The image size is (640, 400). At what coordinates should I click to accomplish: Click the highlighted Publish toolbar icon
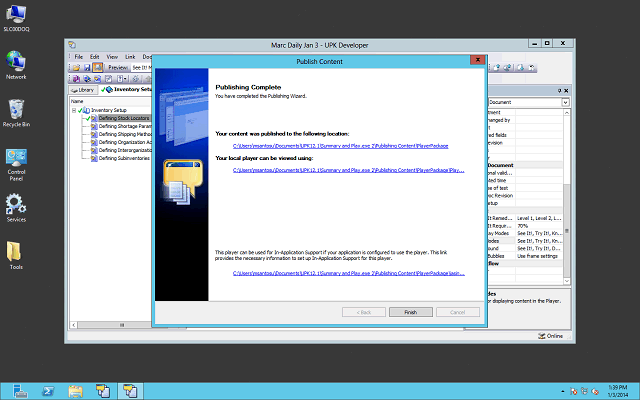tap(98, 67)
